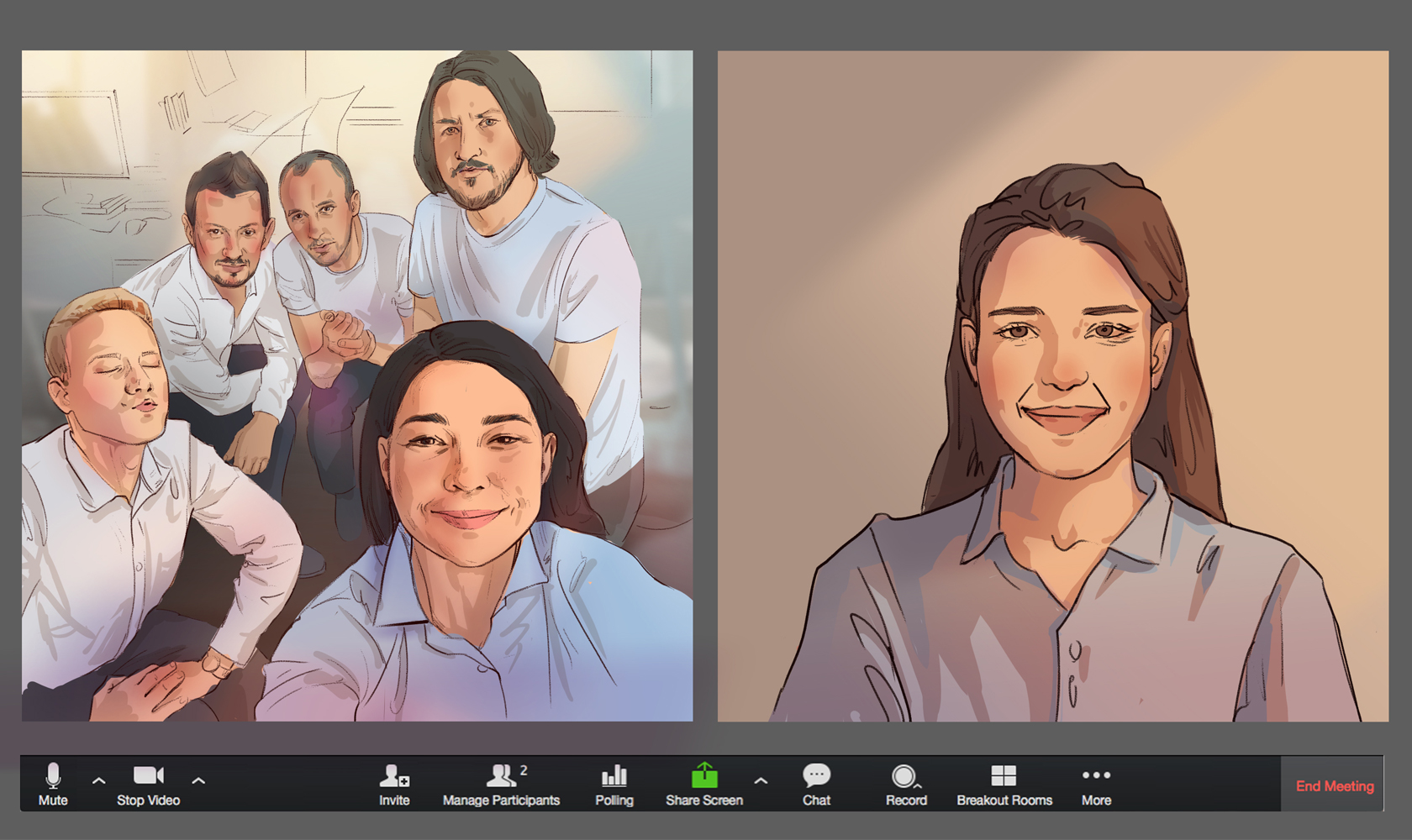Click the participant count number 2
Screen dimensions: 1412x840
pyautogui.click(x=524, y=770)
